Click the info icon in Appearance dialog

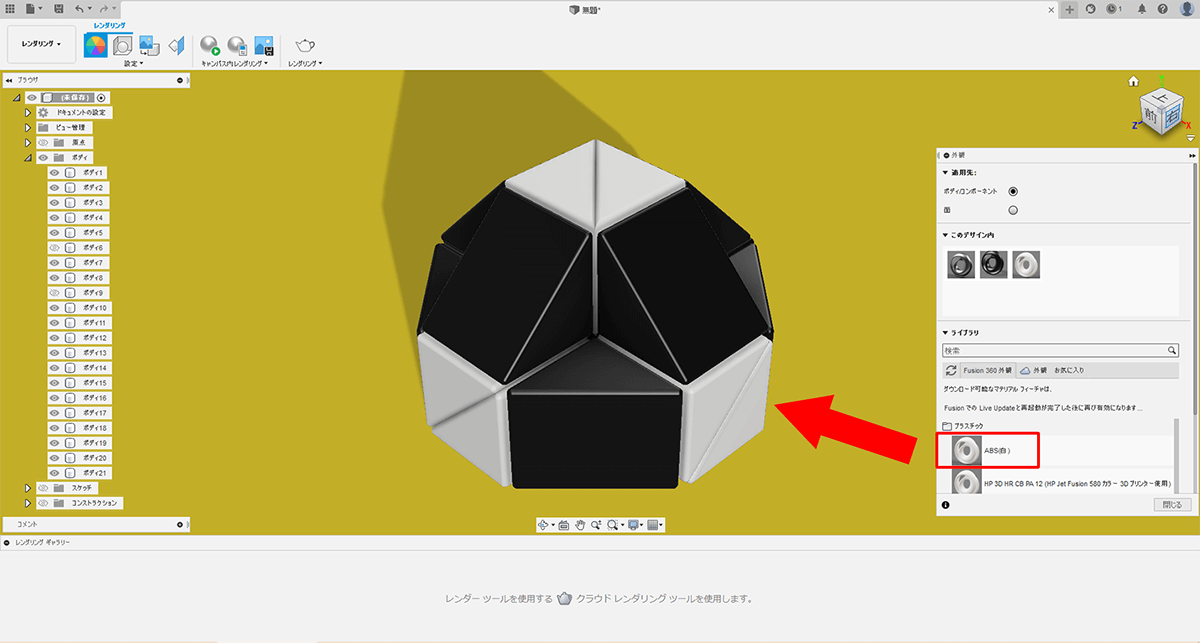pos(946,506)
